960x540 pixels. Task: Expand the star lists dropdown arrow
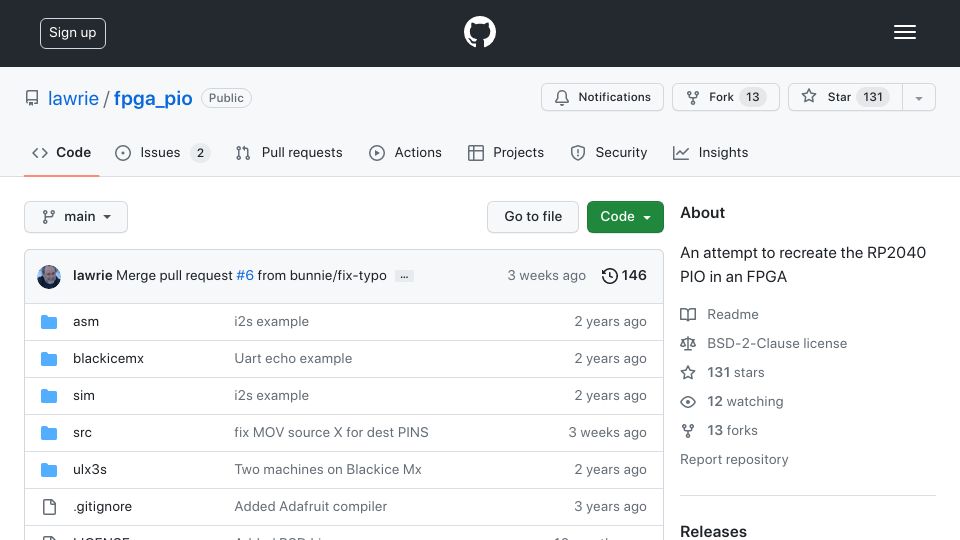(x=918, y=98)
